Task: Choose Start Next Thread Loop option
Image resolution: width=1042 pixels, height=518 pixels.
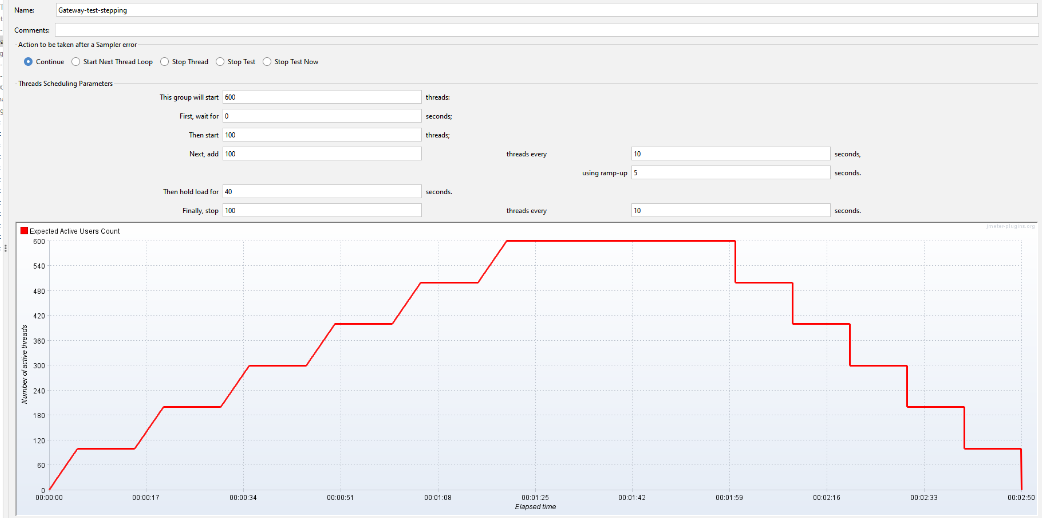Action: click(x=76, y=62)
